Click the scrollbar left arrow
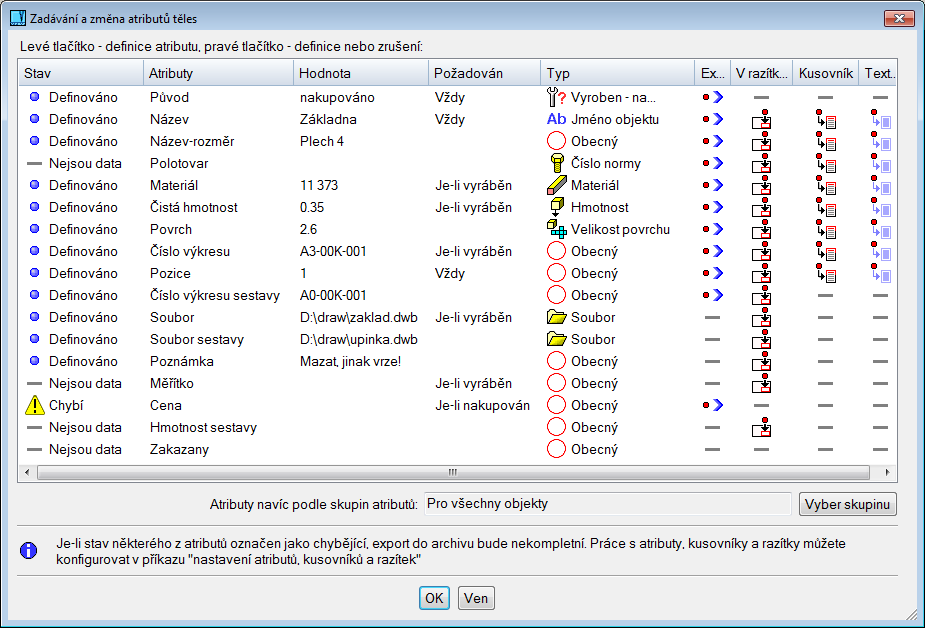 click(x=27, y=472)
